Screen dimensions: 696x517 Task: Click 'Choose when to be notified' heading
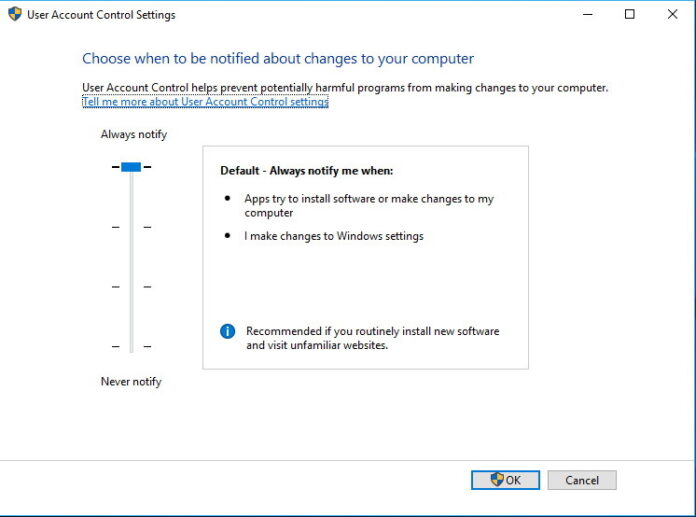pyautogui.click(x=278, y=59)
